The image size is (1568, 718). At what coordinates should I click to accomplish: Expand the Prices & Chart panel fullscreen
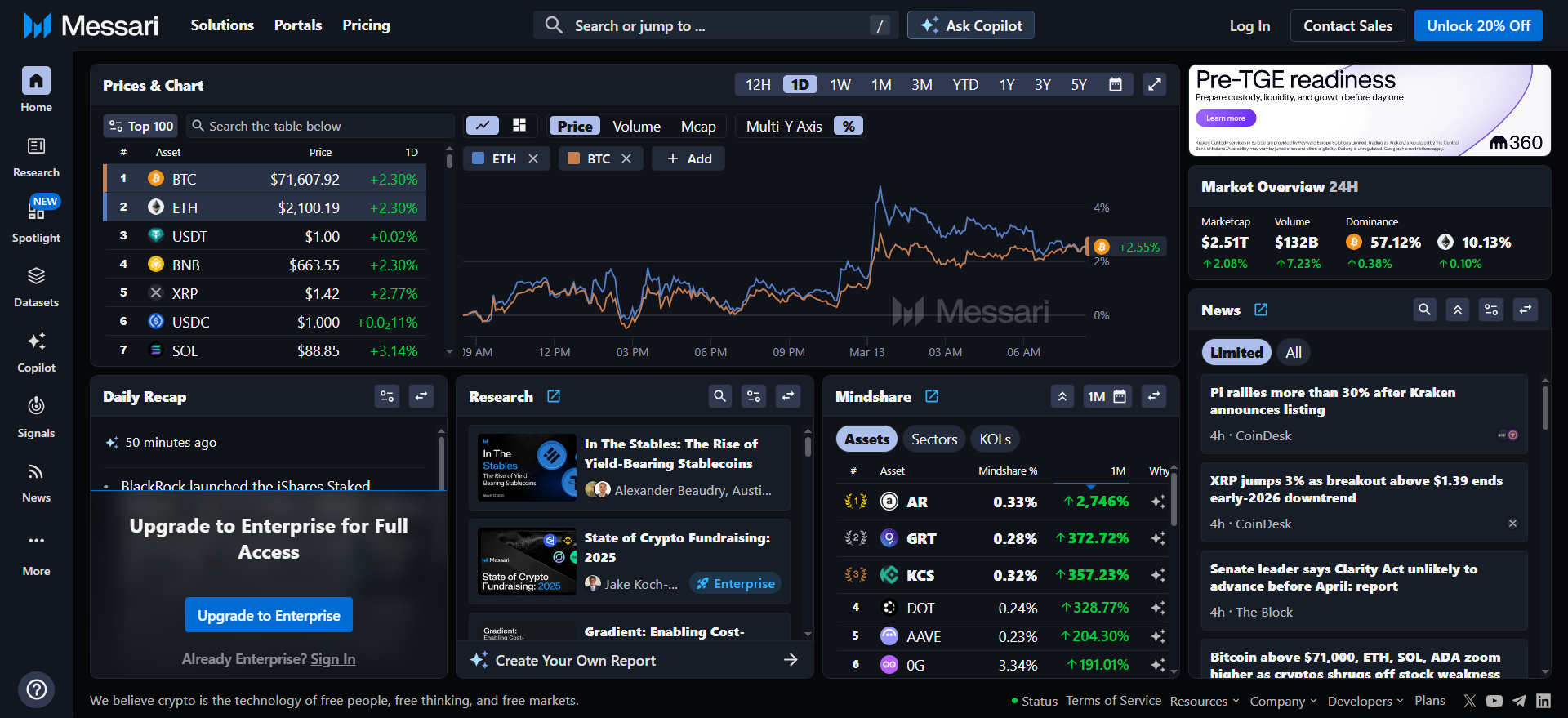point(1155,84)
